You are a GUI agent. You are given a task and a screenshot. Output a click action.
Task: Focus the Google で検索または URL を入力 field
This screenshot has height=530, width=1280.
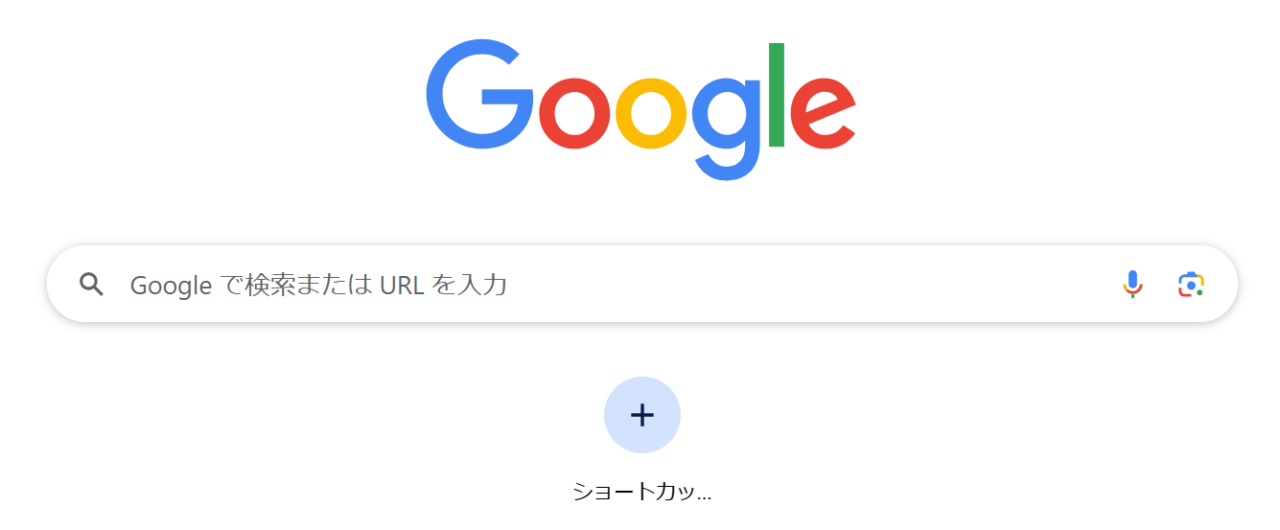[x=642, y=285]
